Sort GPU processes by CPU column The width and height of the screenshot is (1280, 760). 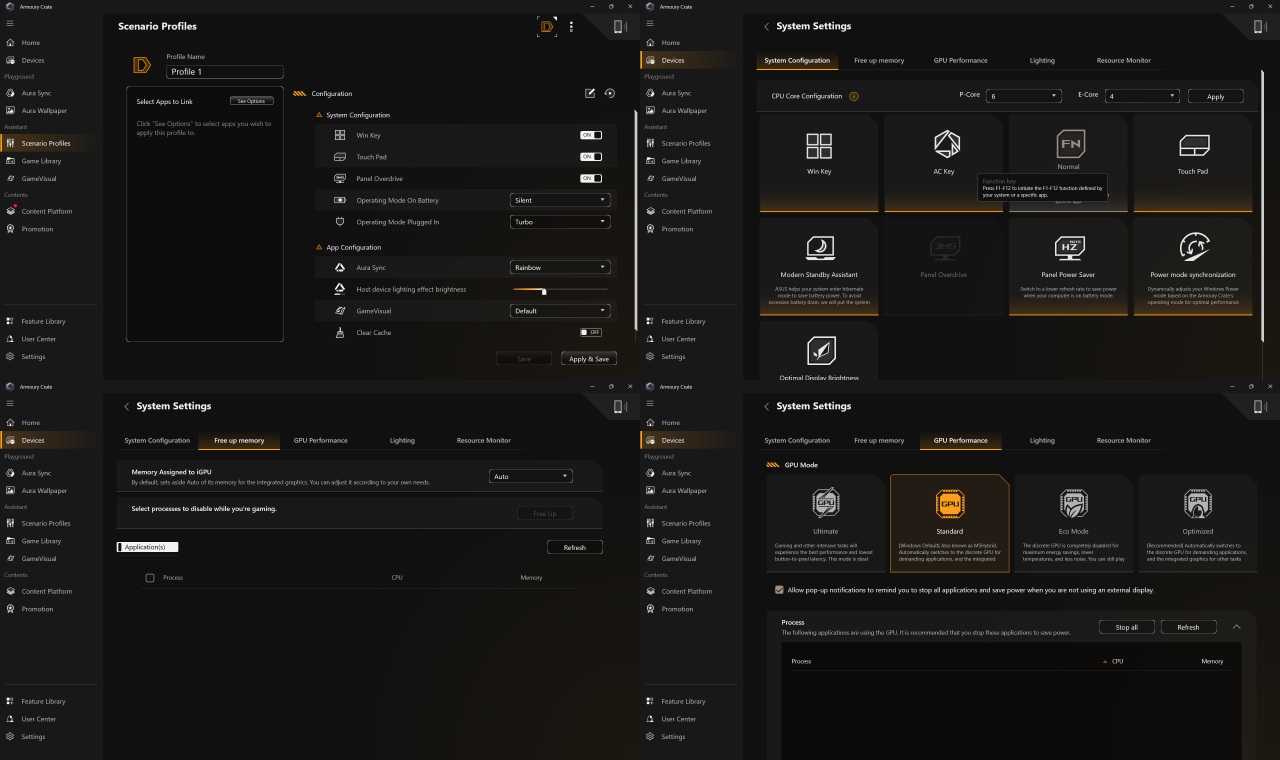(1113, 661)
